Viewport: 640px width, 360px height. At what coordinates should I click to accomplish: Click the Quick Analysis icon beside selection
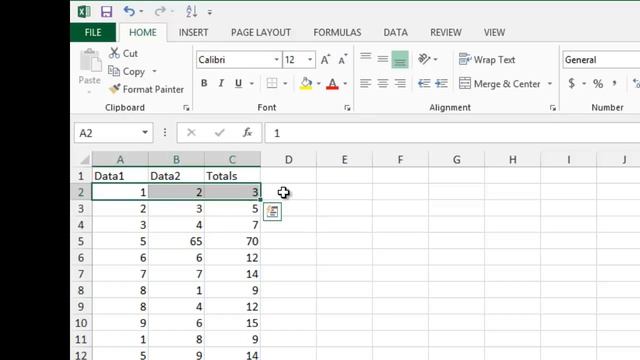[272, 211]
